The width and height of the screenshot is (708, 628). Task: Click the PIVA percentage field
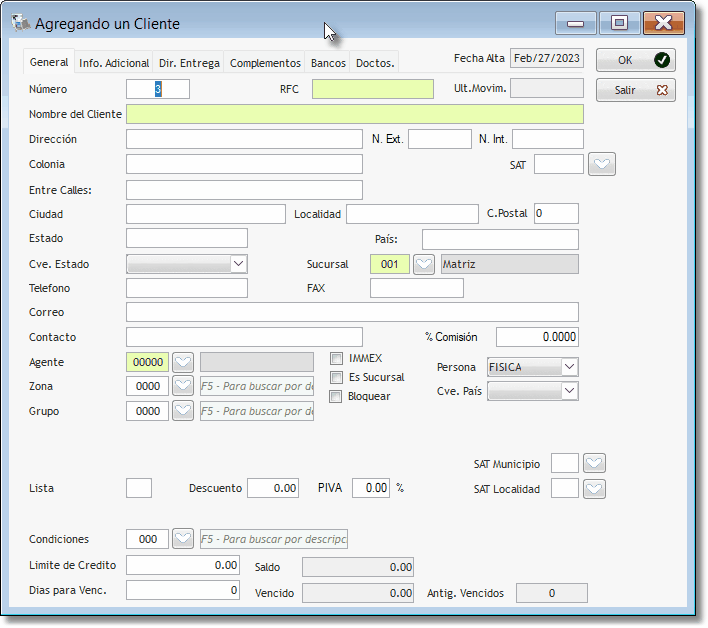(371, 488)
